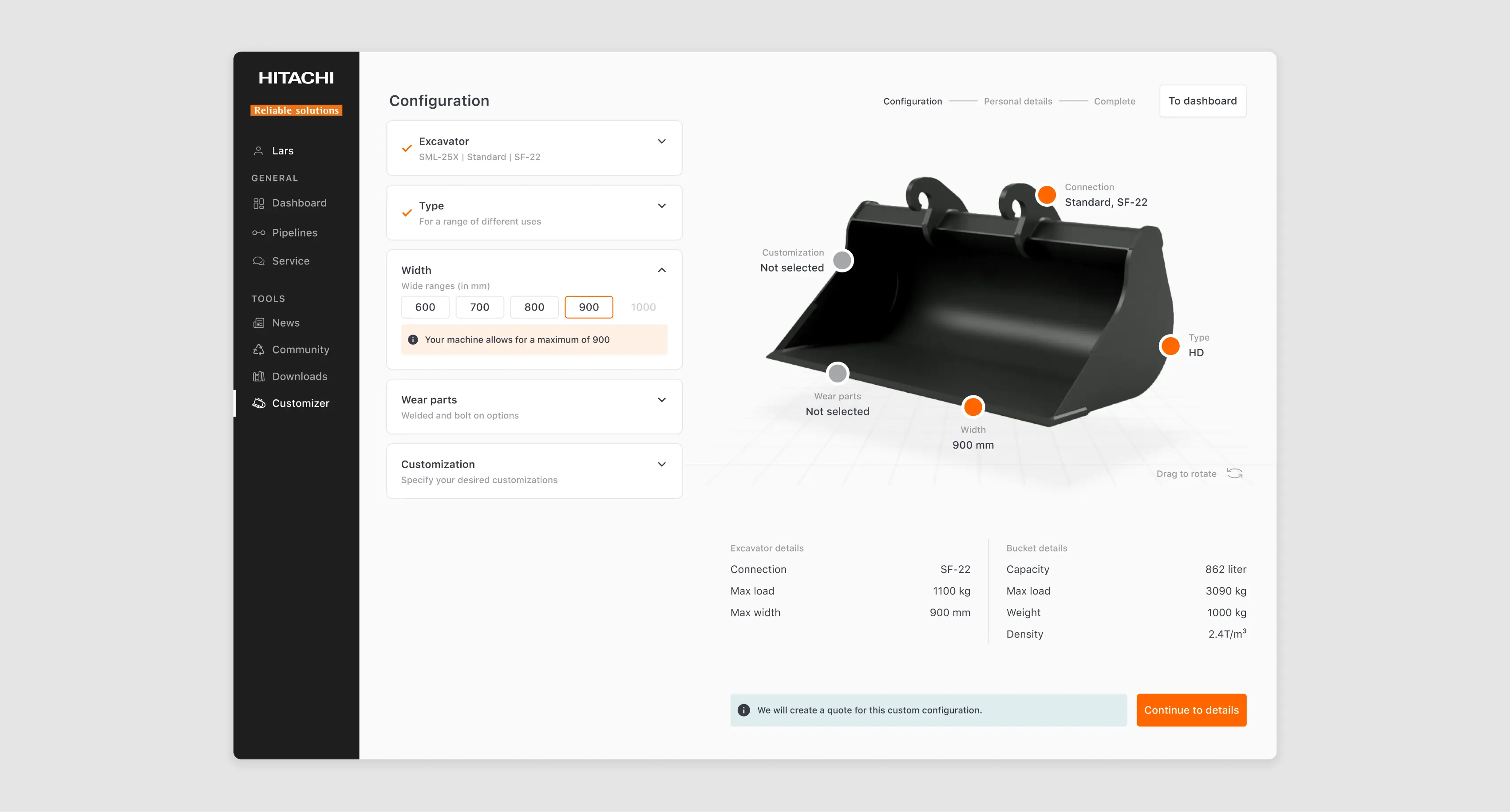Image resolution: width=1510 pixels, height=812 pixels.
Task: Select Pipelines in the sidebar
Action: [x=295, y=233]
